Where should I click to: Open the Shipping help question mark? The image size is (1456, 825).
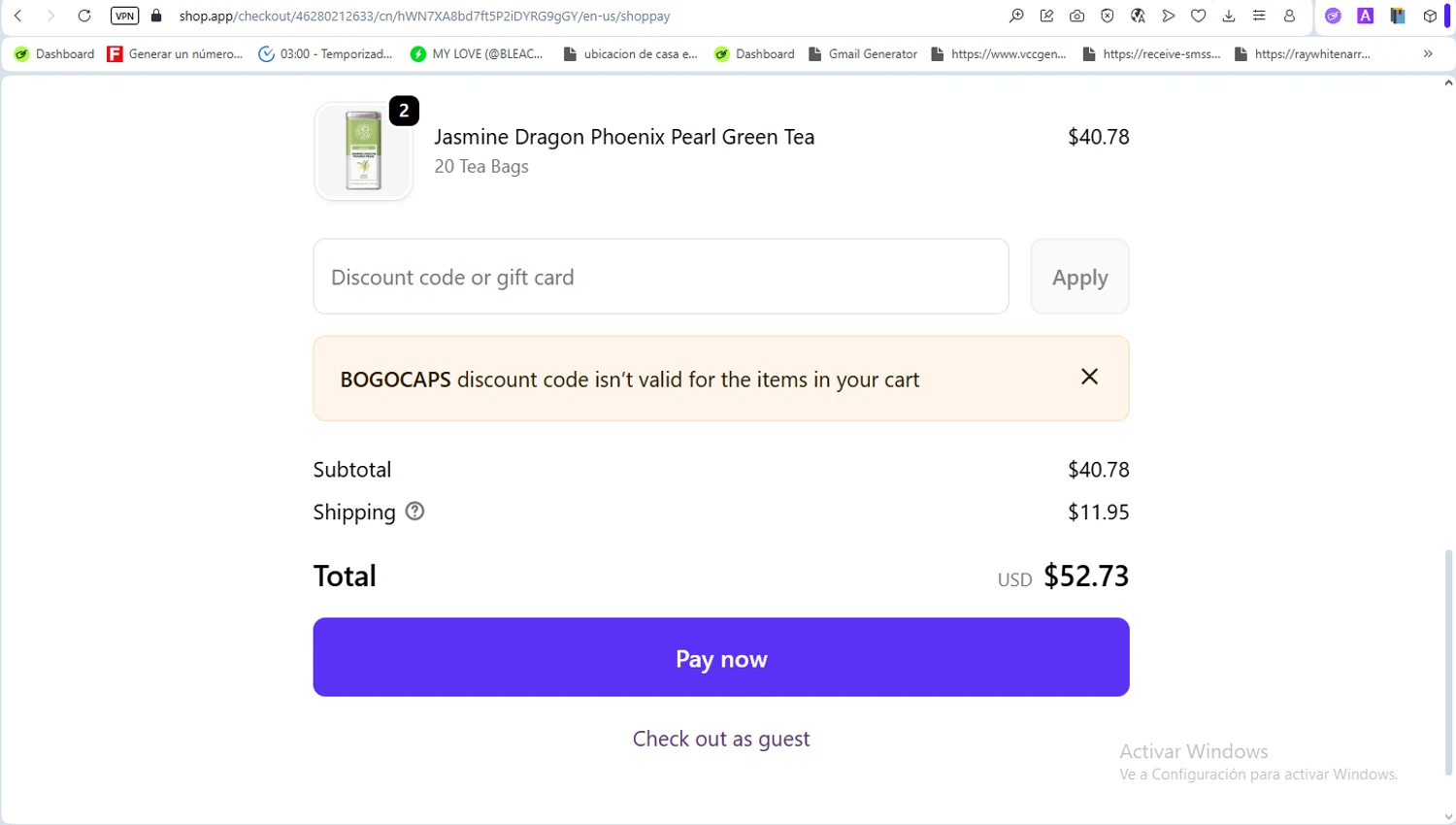tap(414, 511)
